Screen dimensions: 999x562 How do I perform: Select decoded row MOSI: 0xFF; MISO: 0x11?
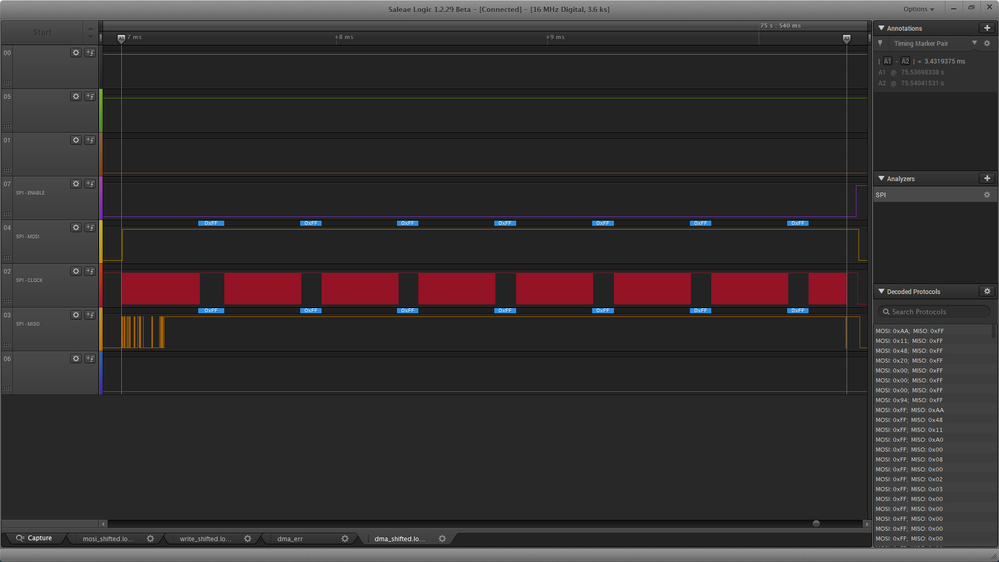933,429
